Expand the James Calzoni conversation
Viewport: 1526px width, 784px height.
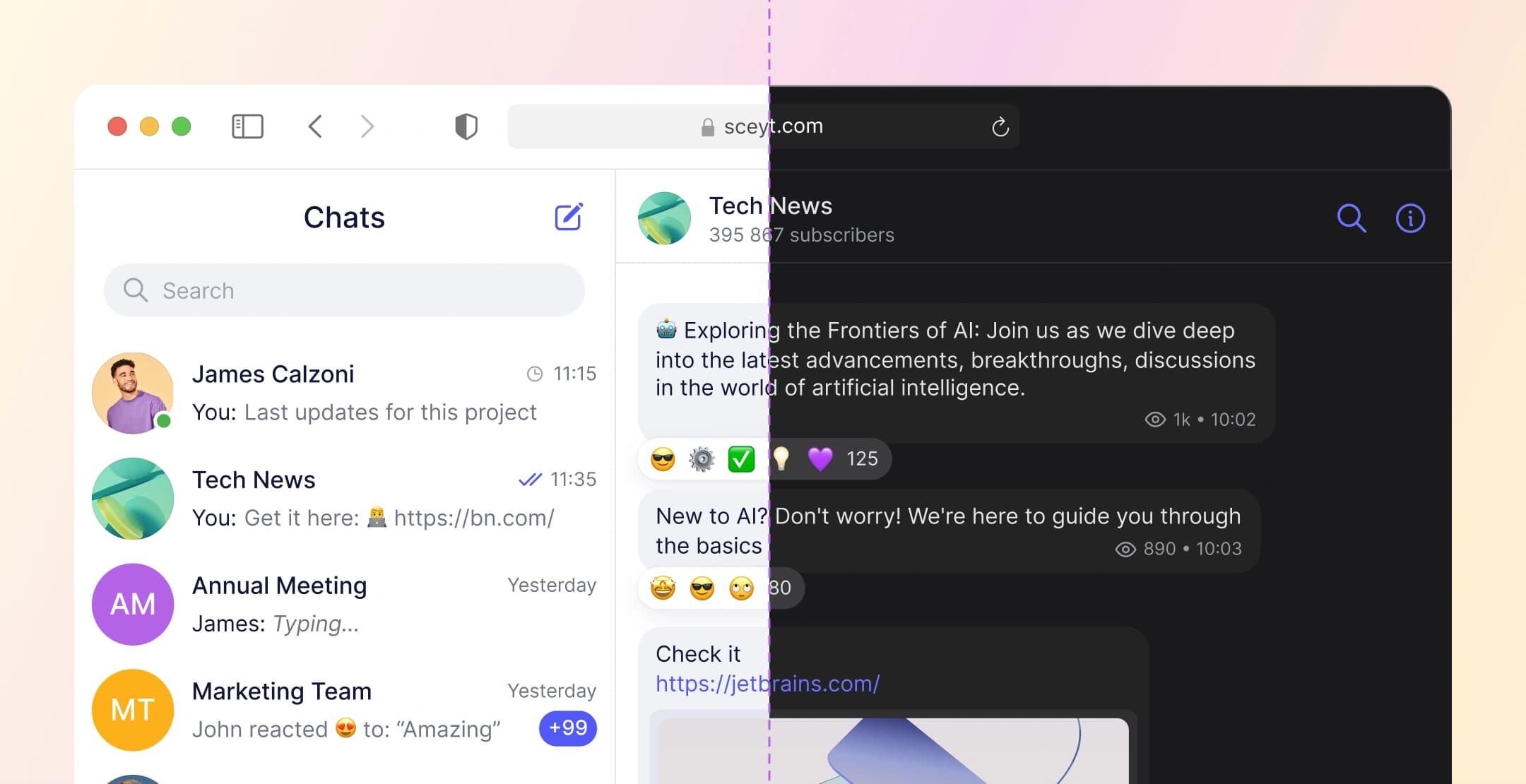pos(345,391)
